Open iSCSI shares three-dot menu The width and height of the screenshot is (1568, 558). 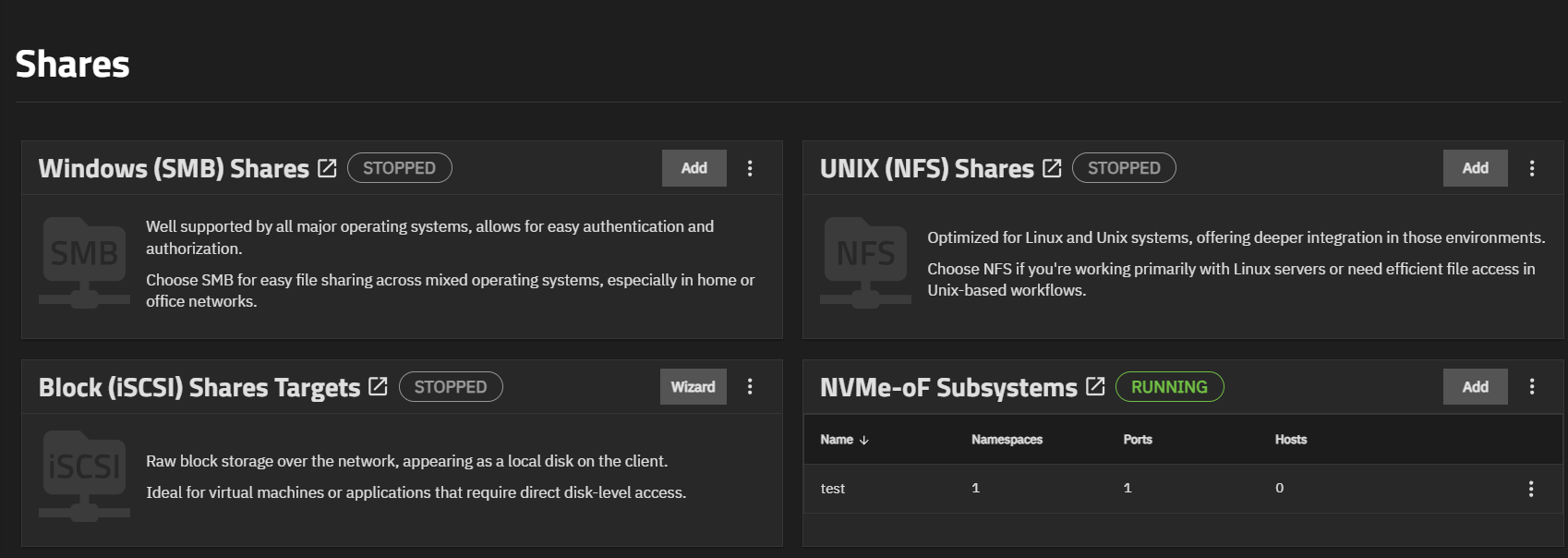coord(750,386)
